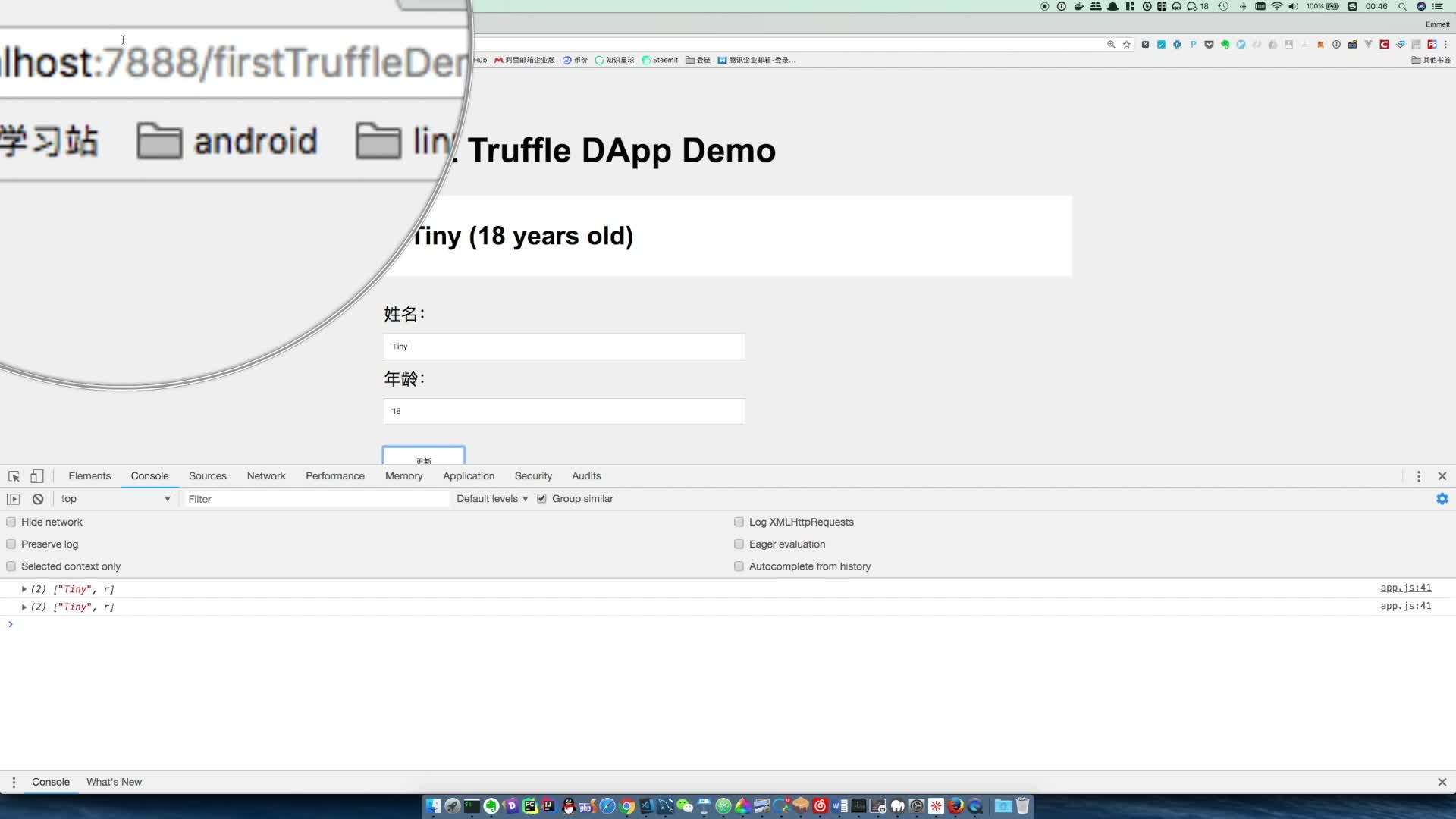
Task: Open the volume control in menu bar
Action: click(1293, 6)
